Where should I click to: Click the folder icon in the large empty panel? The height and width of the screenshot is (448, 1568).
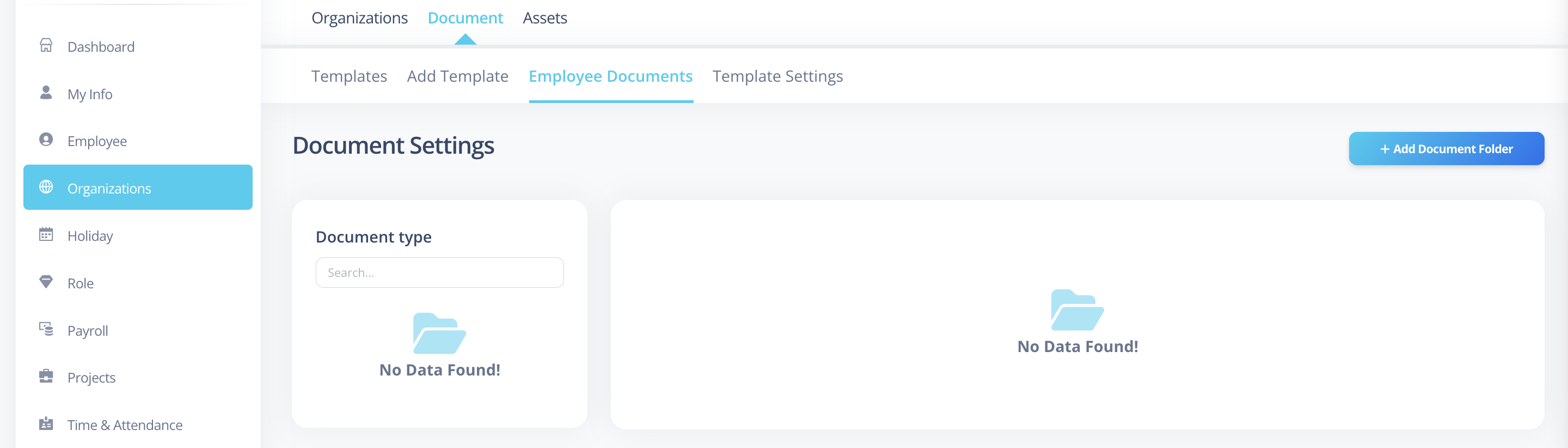[x=1077, y=310]
